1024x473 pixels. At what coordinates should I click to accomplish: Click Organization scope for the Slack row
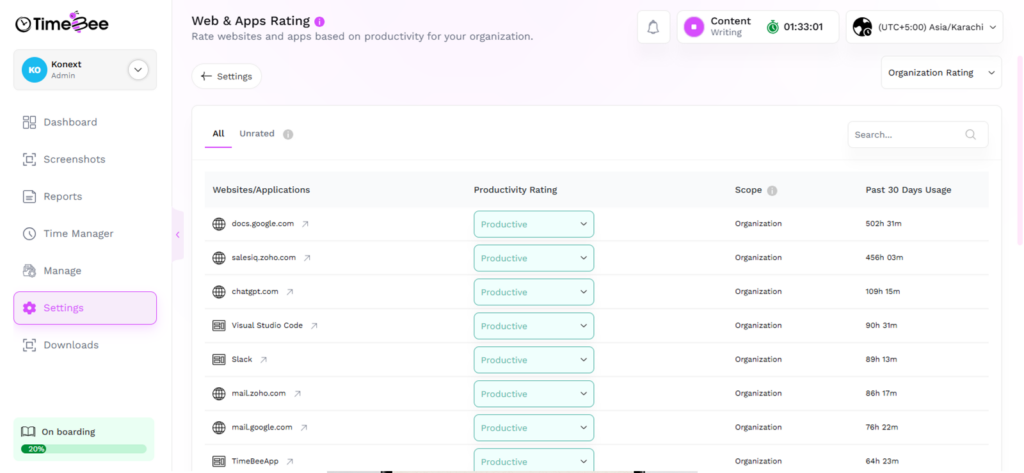tap(758, 359)
